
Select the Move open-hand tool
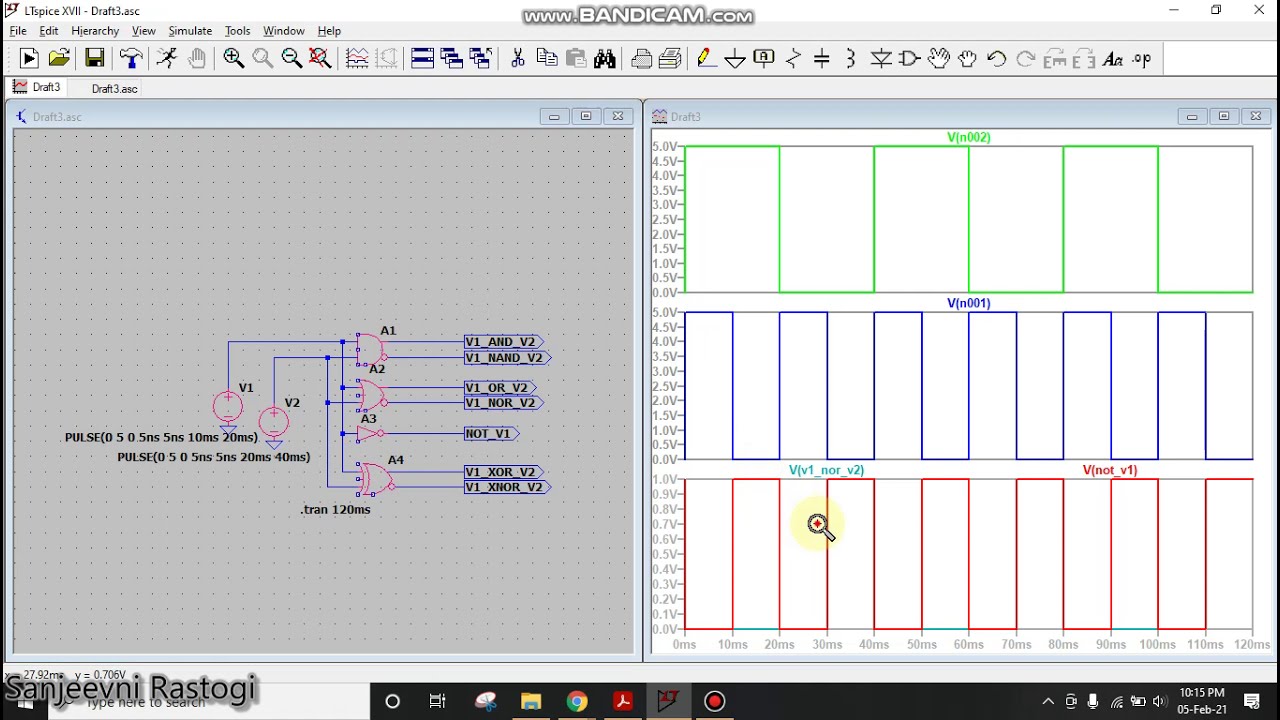pos(938,59)
